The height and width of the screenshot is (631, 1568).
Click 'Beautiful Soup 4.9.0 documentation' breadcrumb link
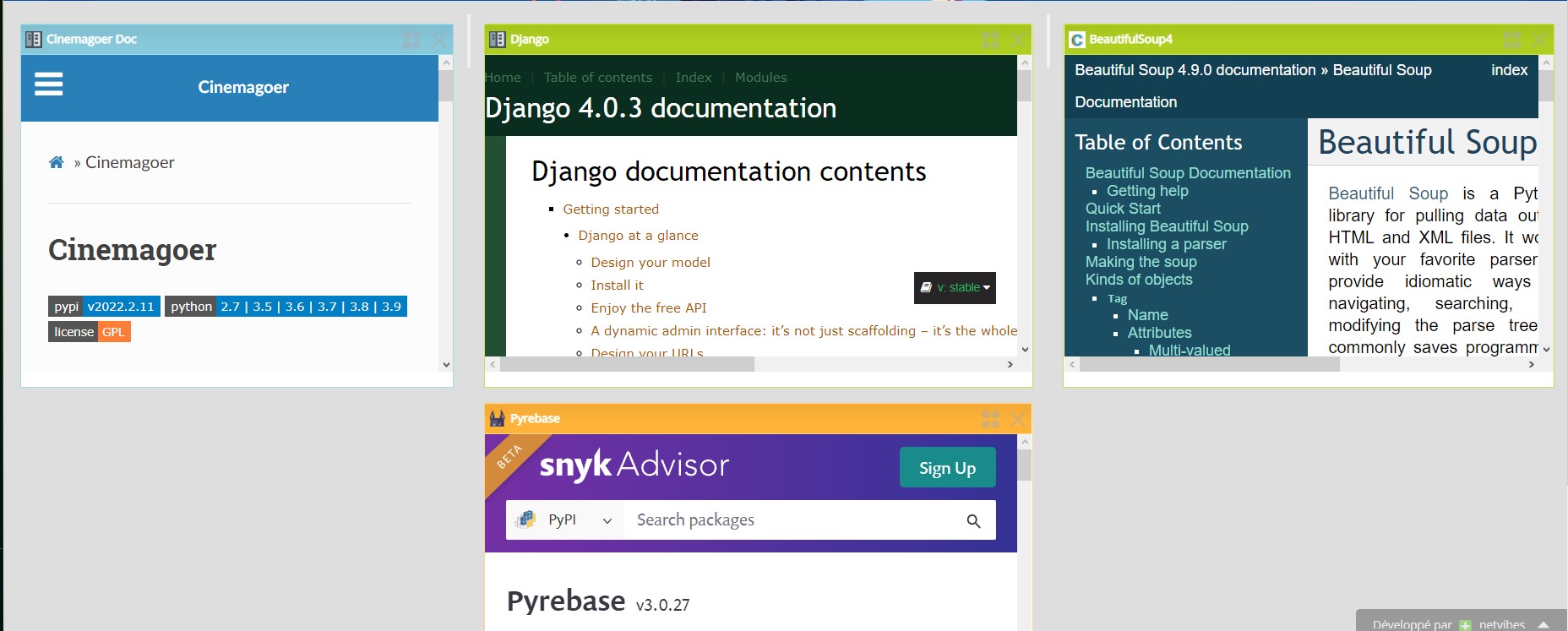coord(1195,70)
